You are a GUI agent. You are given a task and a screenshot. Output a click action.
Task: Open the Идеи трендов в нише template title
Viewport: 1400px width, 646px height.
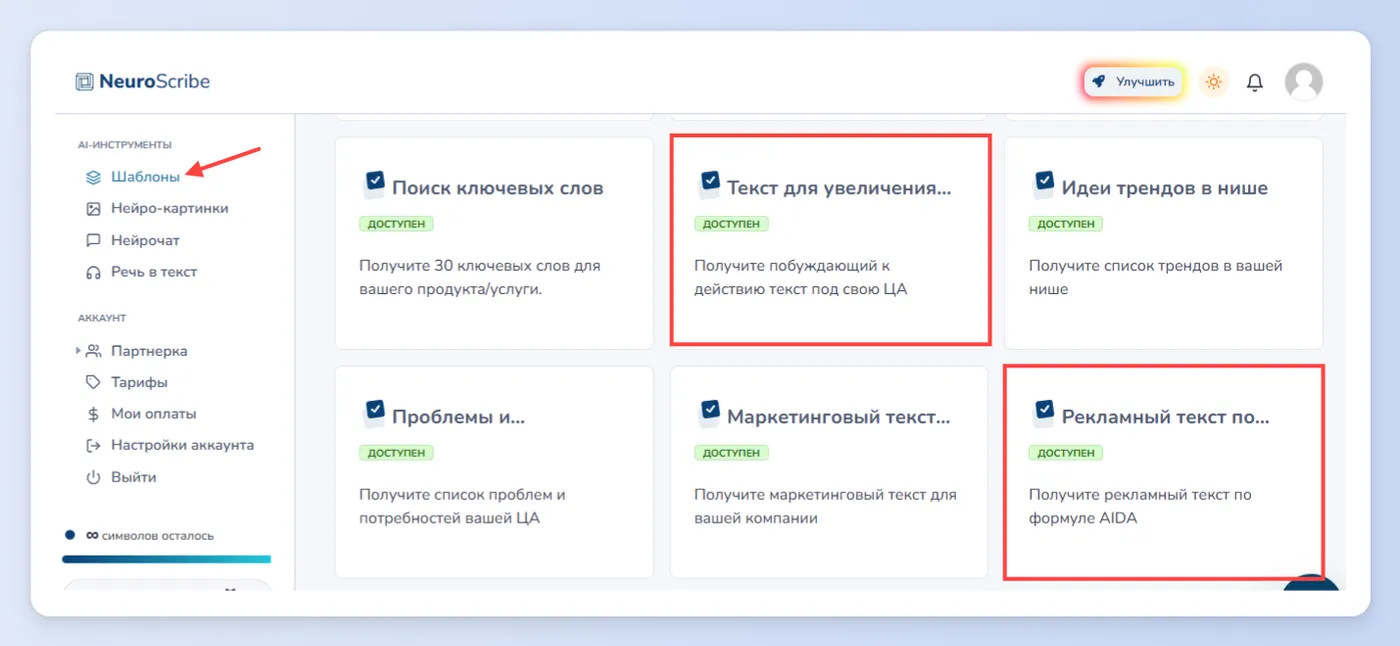(x=1165, y=188)
